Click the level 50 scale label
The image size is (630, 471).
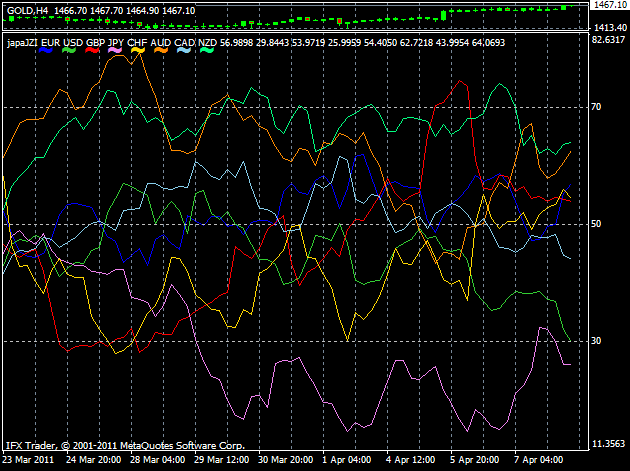pos(596,224)
